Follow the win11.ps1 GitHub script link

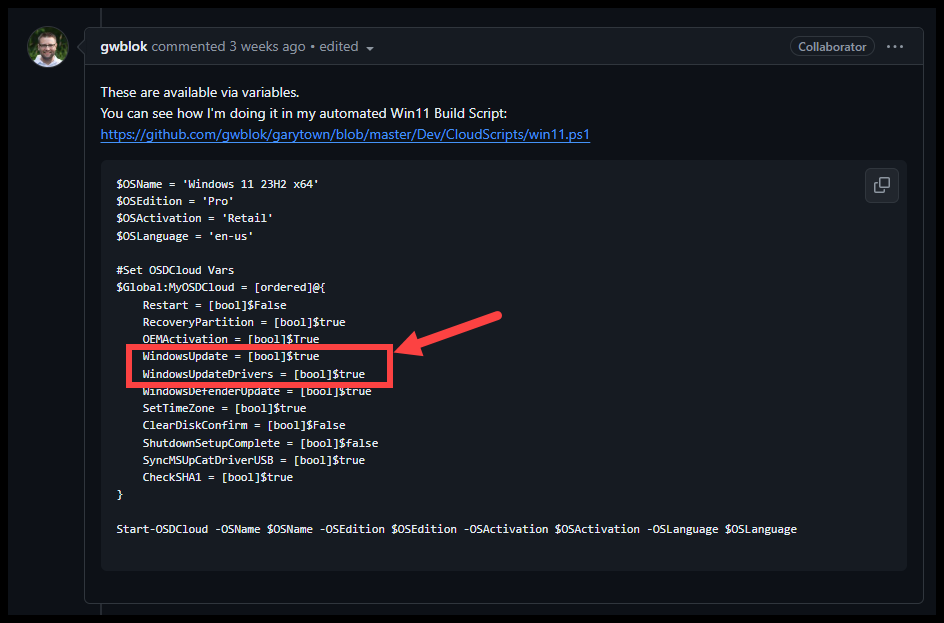click(345, 134)
